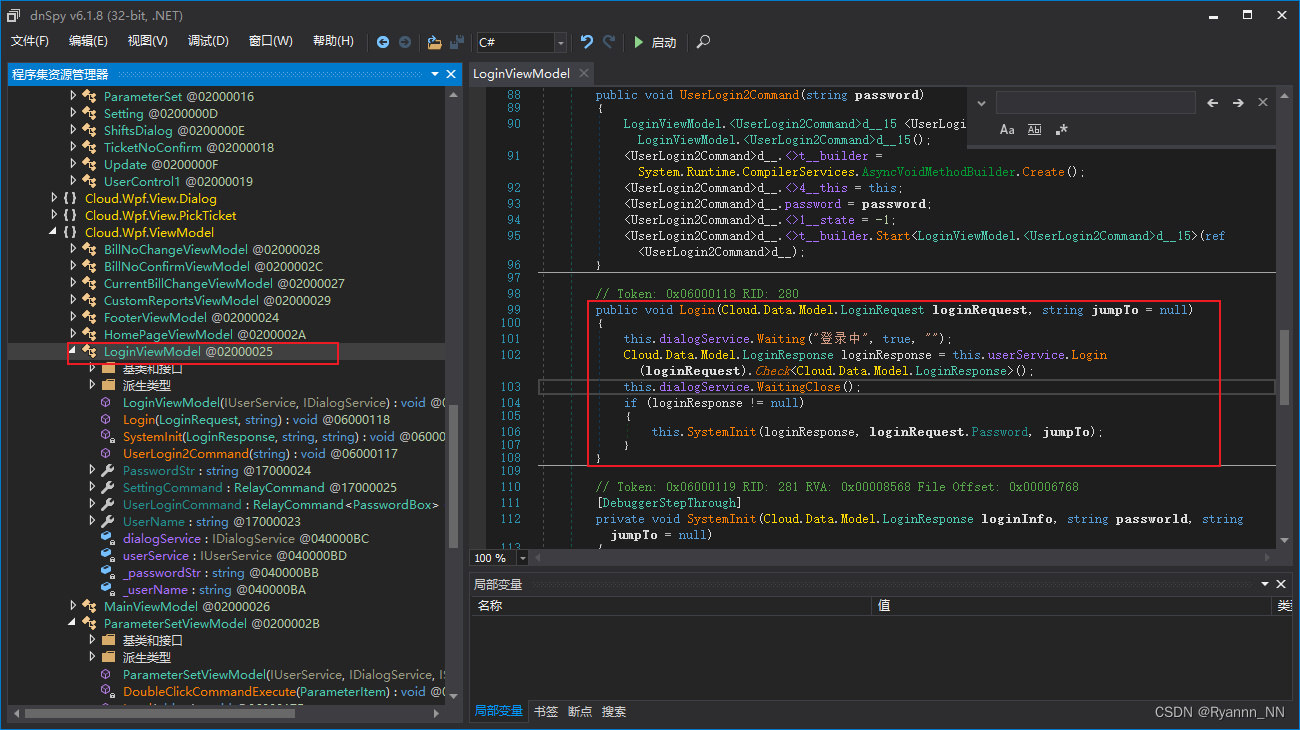Close the 程序集资源管理器 panel
This screenshot has height=730, width=1300.
(x=453, y=74)
